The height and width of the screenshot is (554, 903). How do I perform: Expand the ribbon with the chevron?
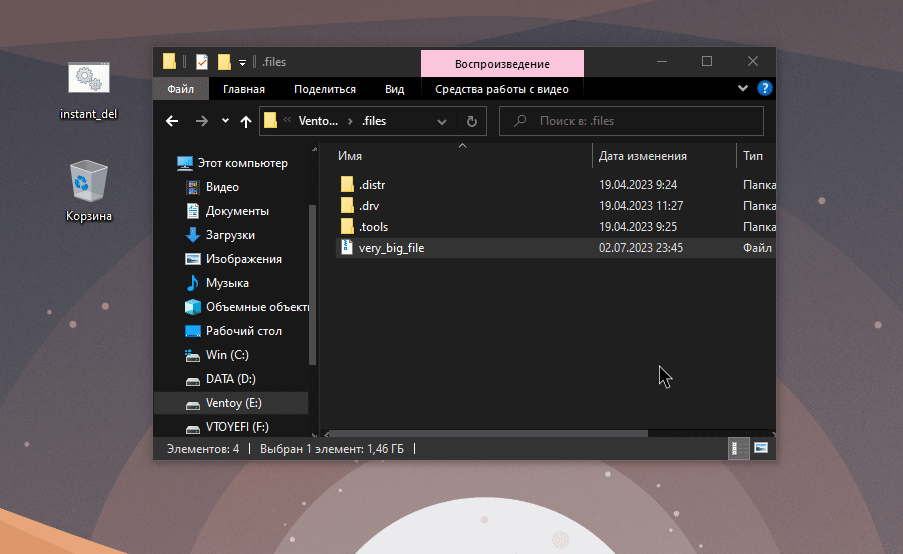[743, 88]
